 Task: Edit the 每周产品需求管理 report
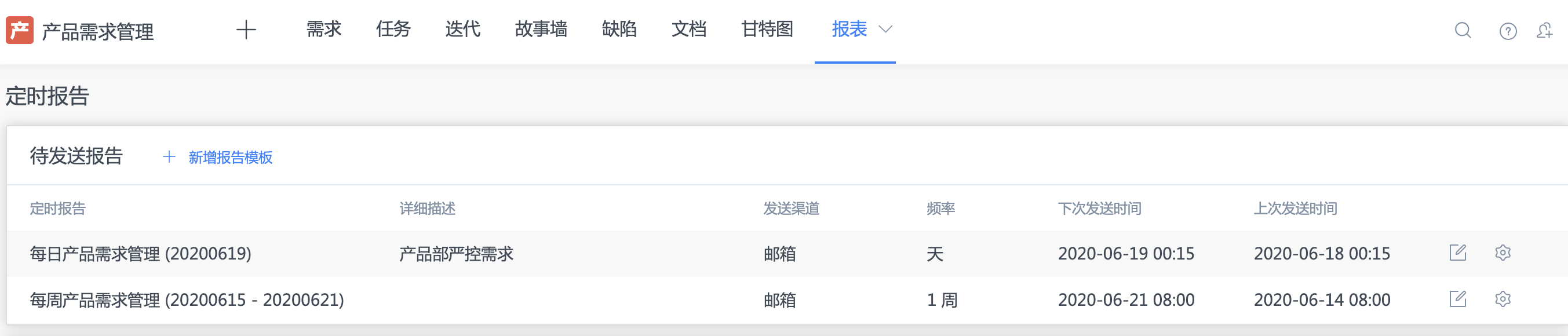(x=1457, y=300)
